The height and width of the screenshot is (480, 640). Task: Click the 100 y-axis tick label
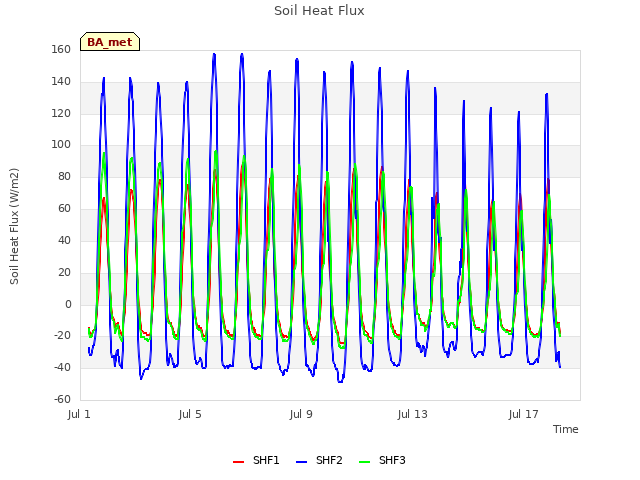61,145
